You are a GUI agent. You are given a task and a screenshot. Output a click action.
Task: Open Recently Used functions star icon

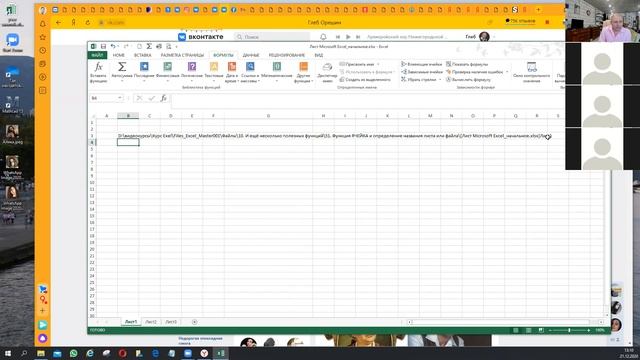click(x=144, y=67)
